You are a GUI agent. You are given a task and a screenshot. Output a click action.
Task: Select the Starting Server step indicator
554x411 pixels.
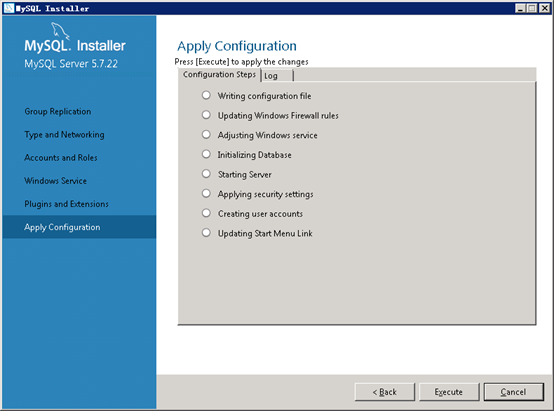tap(206, 174)
